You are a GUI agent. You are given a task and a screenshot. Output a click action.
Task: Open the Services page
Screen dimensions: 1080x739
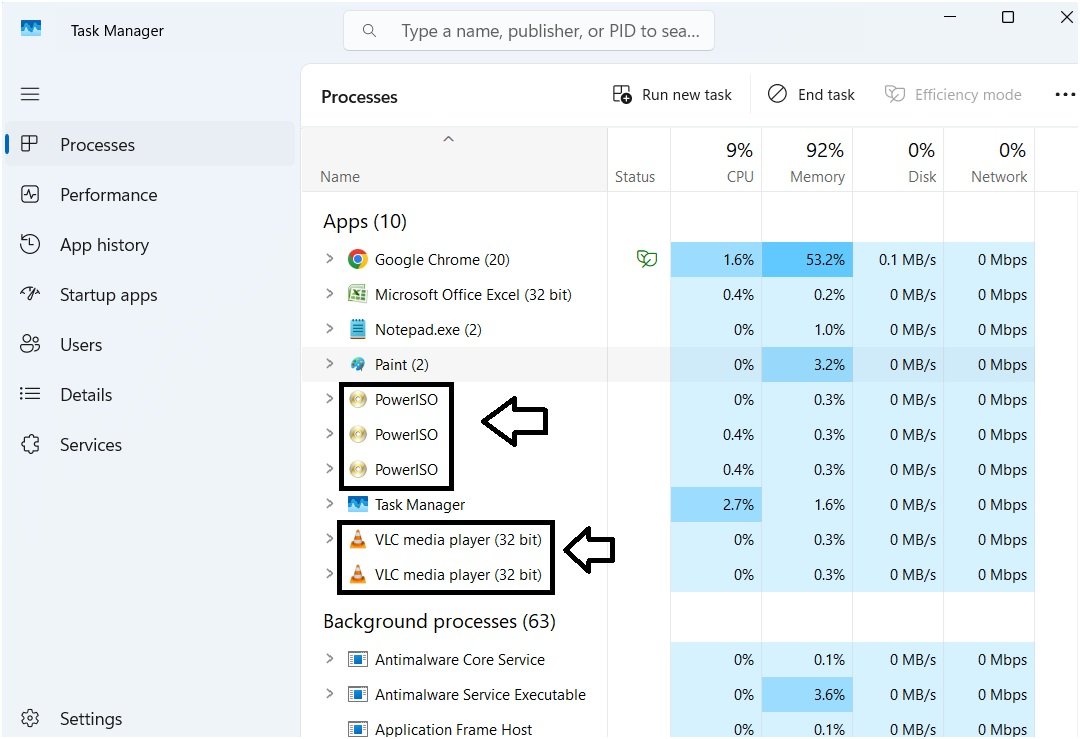tap(150, 445)
